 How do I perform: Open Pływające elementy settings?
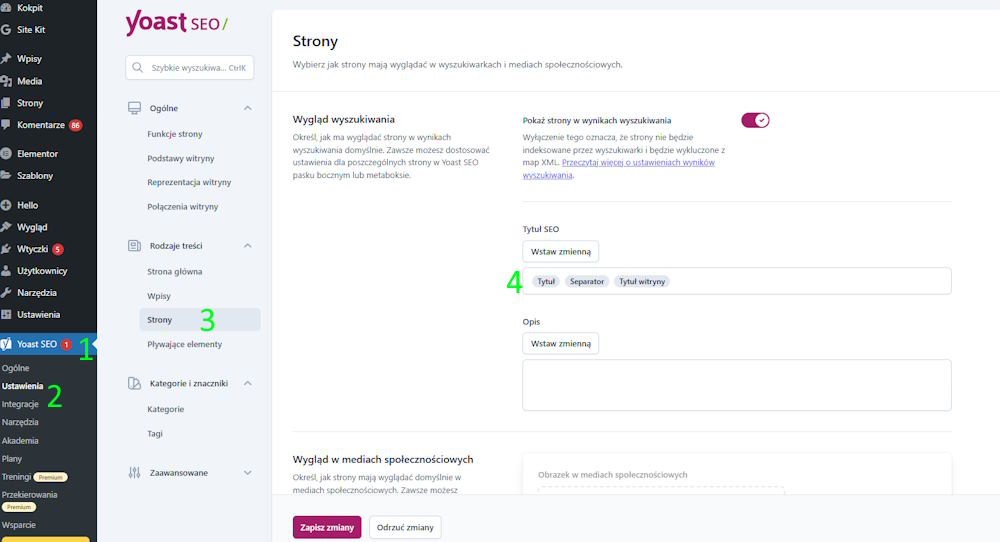(x=184, y=344)
